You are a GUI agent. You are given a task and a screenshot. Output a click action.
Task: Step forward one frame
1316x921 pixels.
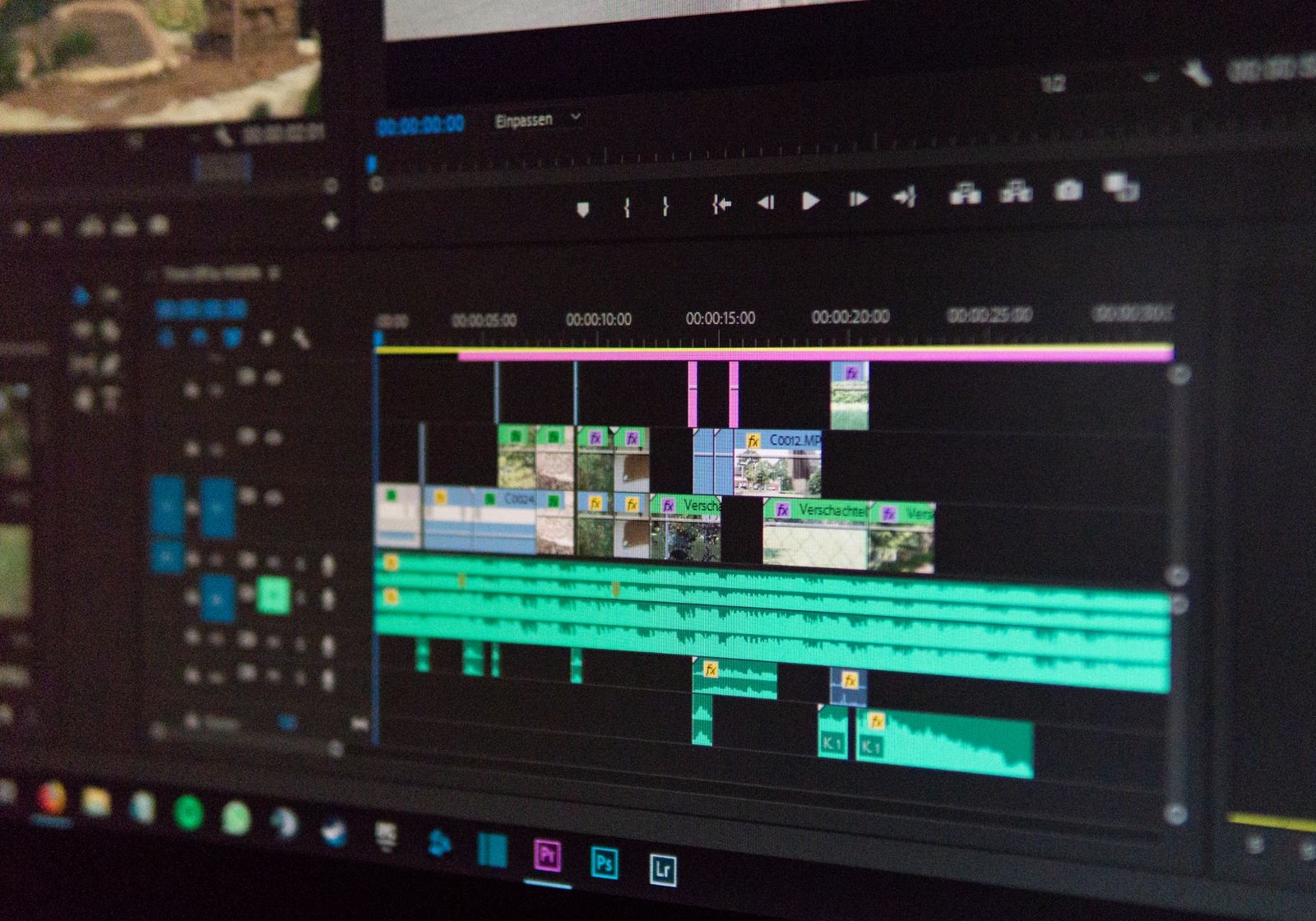pos(857,199)
